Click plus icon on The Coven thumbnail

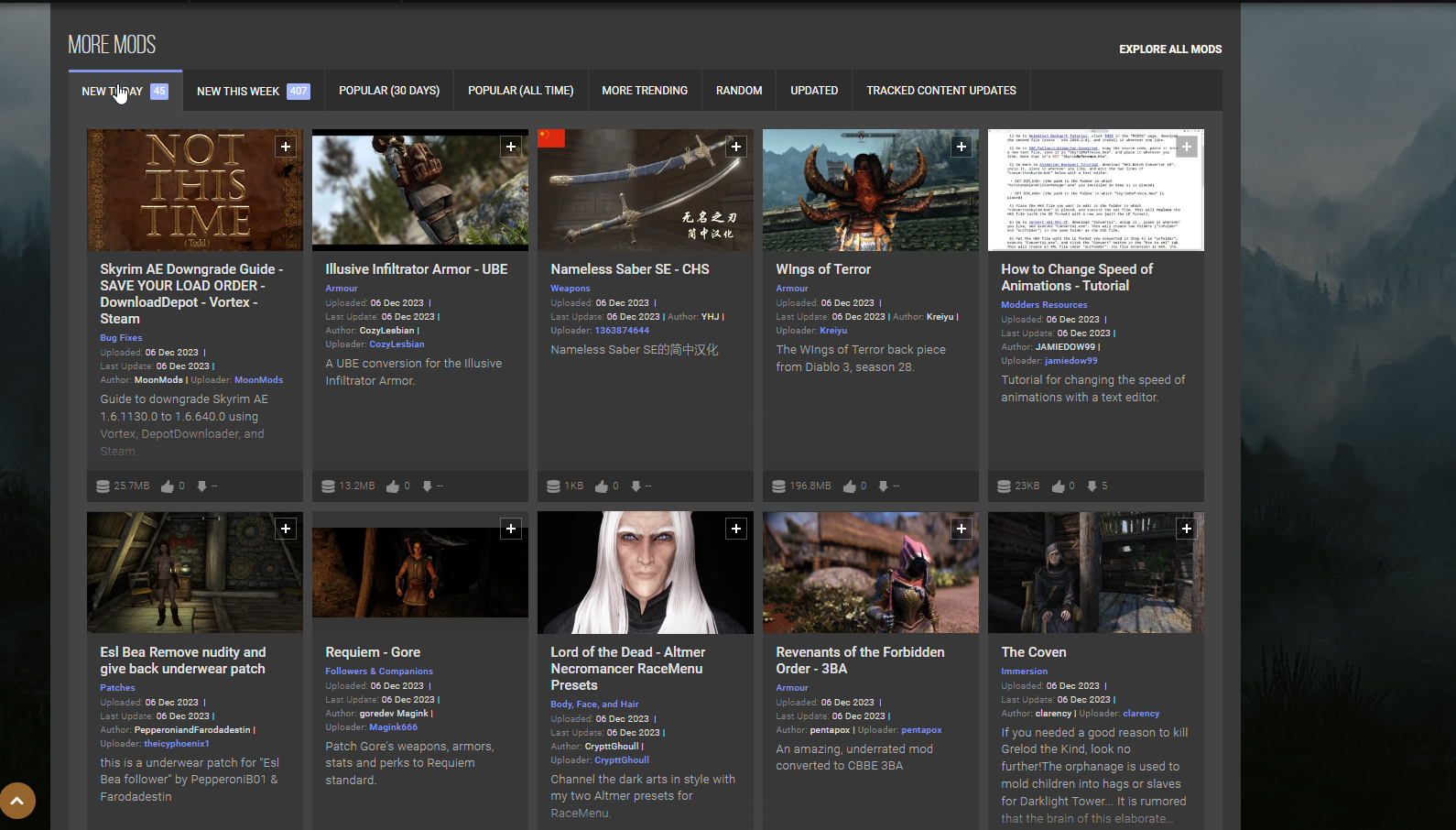1187,529
